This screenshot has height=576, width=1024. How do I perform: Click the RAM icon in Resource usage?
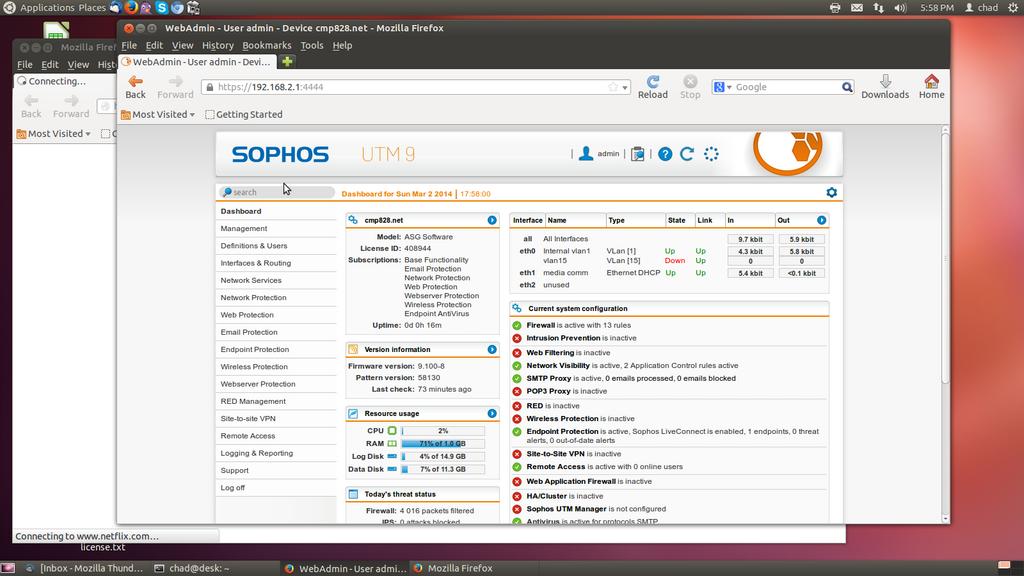click(x=392, y=443)
